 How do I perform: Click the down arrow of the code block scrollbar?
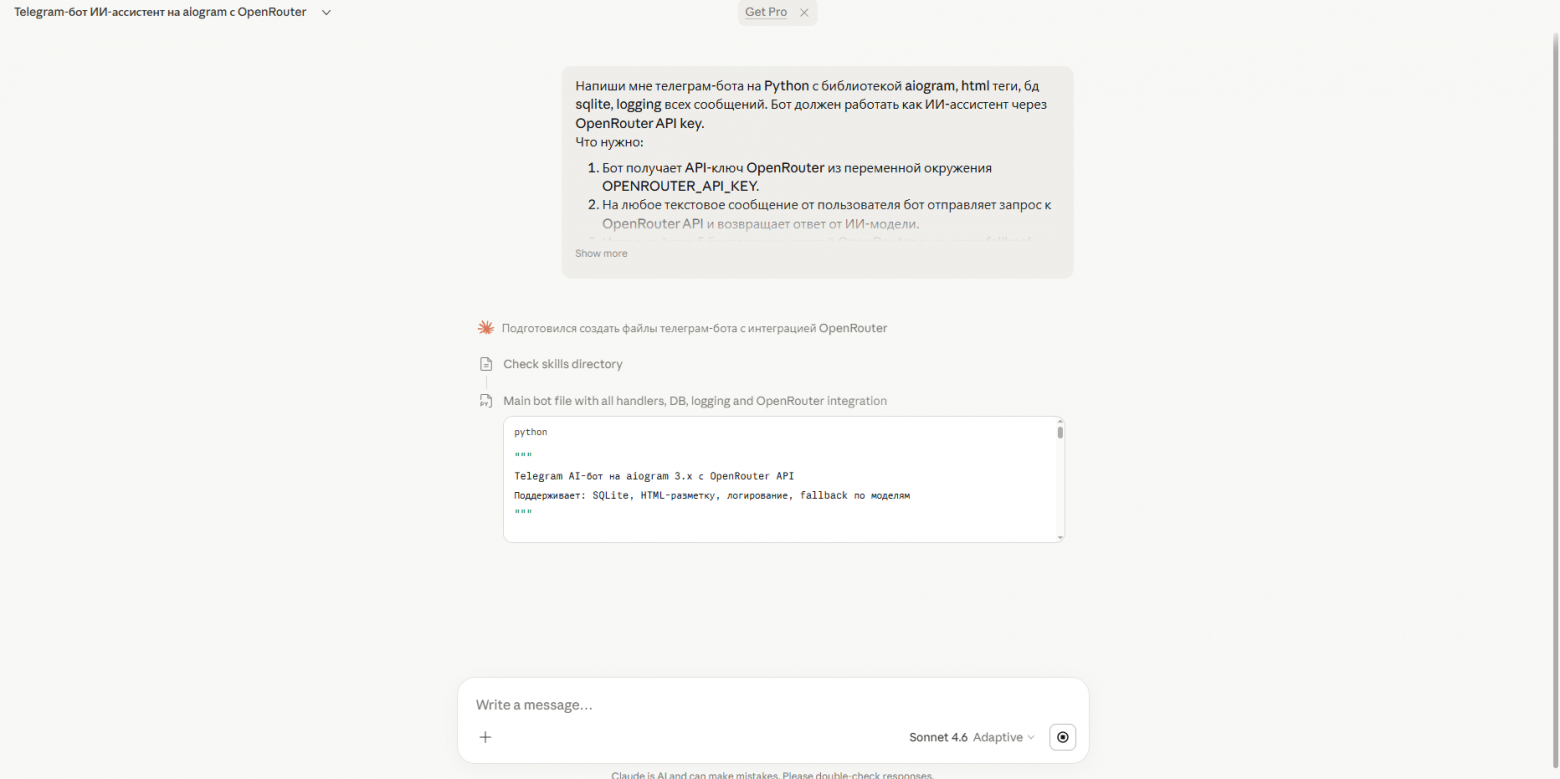tap(1060, 537)
